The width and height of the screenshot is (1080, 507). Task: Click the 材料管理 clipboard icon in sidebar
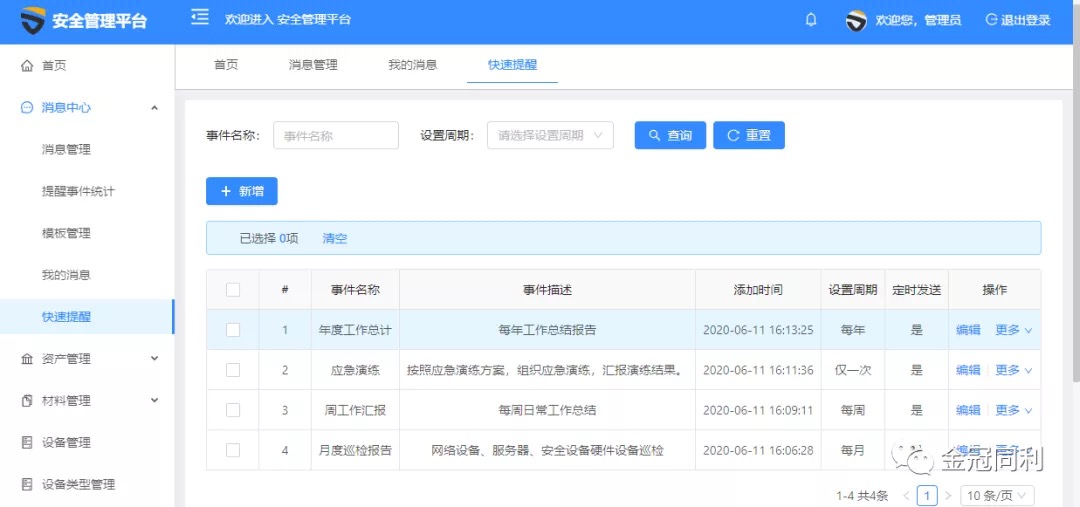pos(27,401)
